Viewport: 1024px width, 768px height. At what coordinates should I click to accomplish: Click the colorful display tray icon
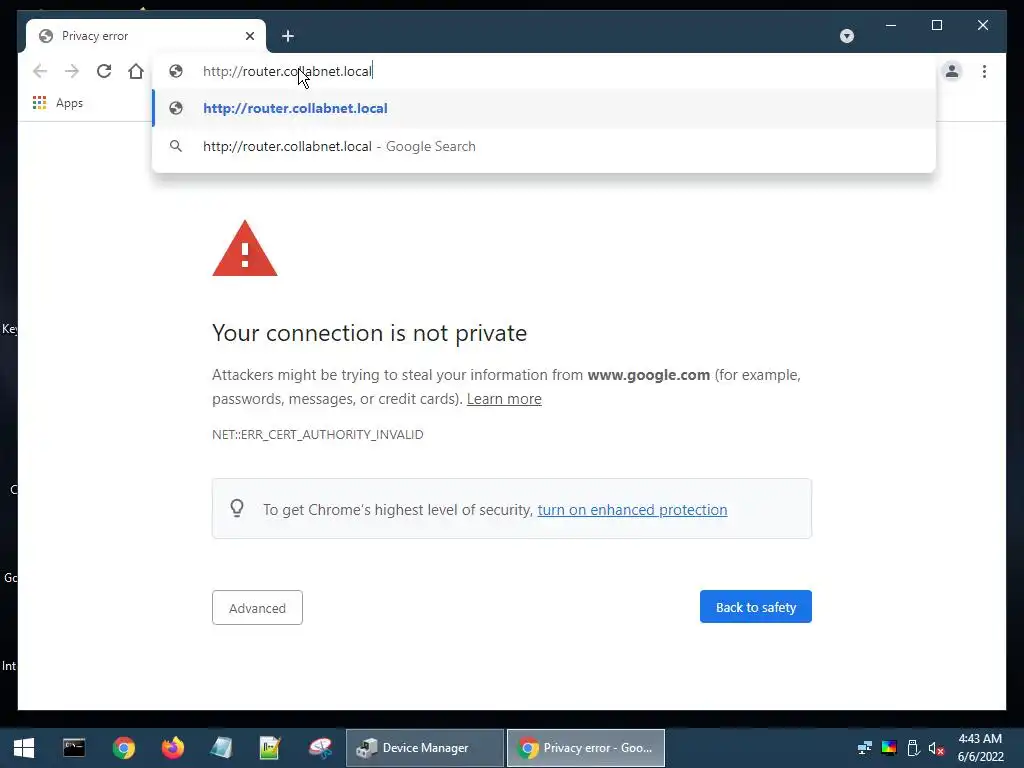(889, 748)
